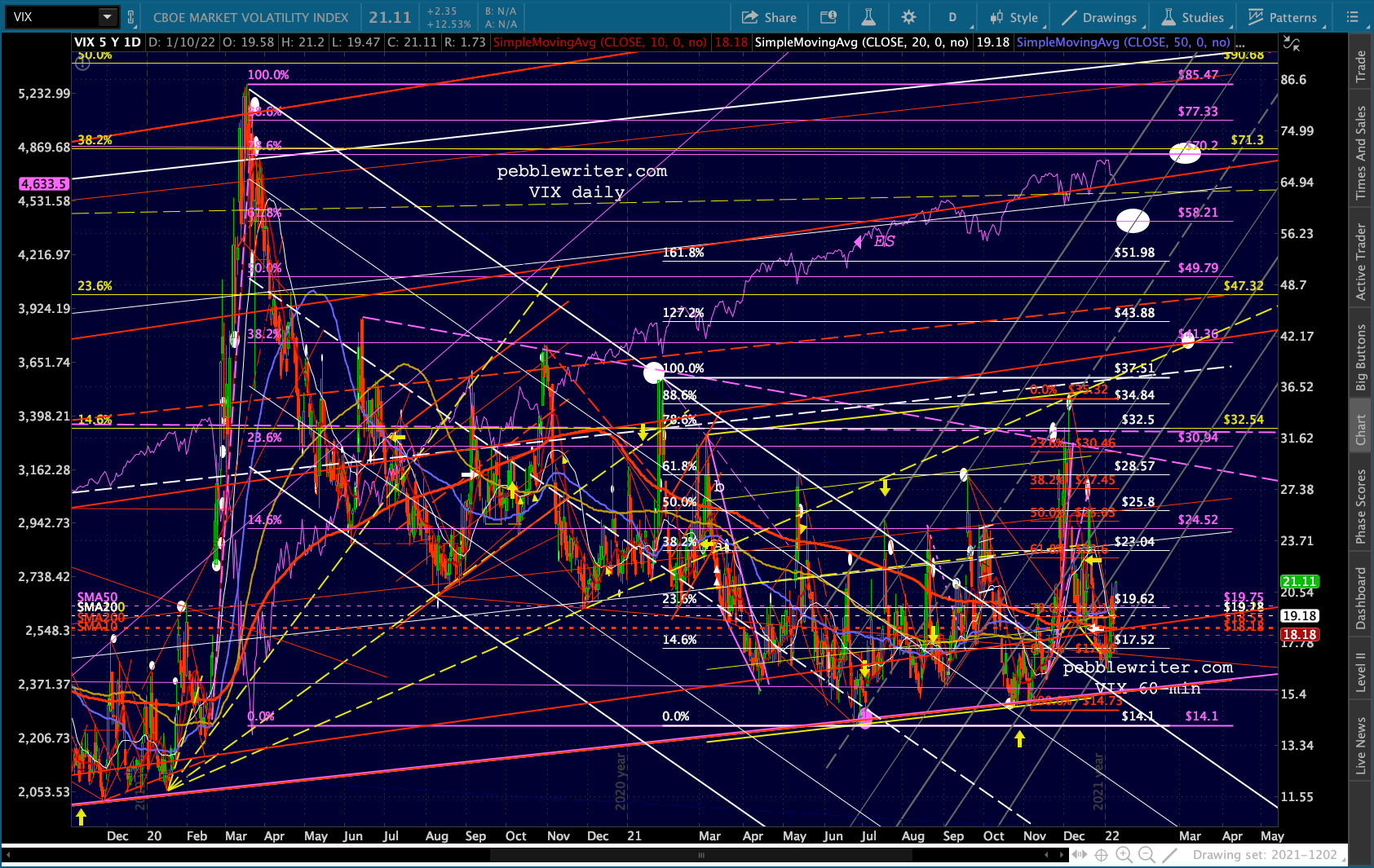Click the zoom out magnifier icon
Screen dimensions: 1374x868
[1146, 854]
